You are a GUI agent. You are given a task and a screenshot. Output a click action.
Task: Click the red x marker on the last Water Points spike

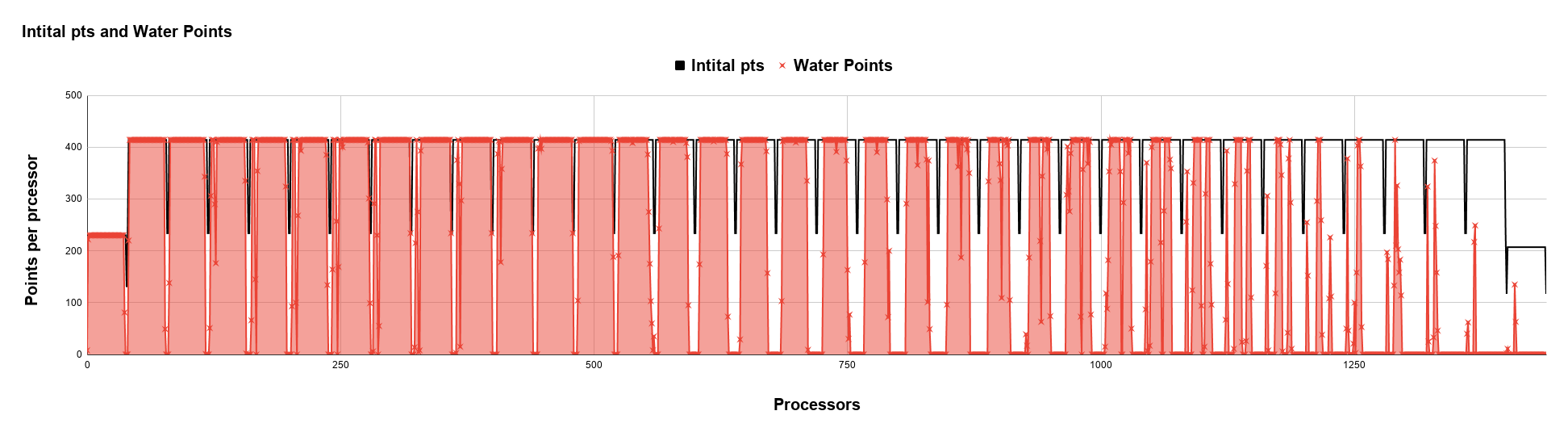(x=1514, y=285)
